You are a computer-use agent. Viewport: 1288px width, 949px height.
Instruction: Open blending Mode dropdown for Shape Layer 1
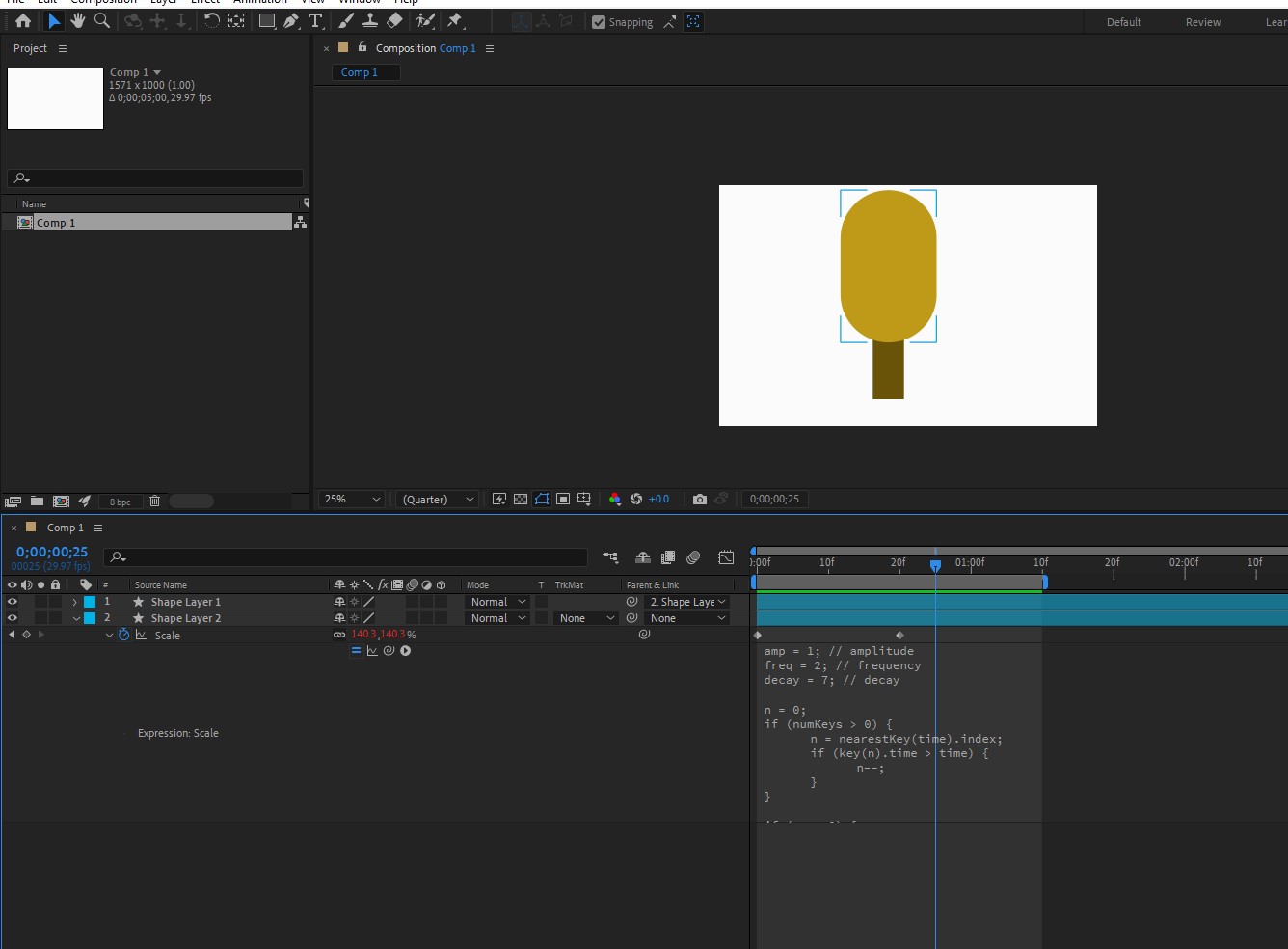tap(496, 601)
